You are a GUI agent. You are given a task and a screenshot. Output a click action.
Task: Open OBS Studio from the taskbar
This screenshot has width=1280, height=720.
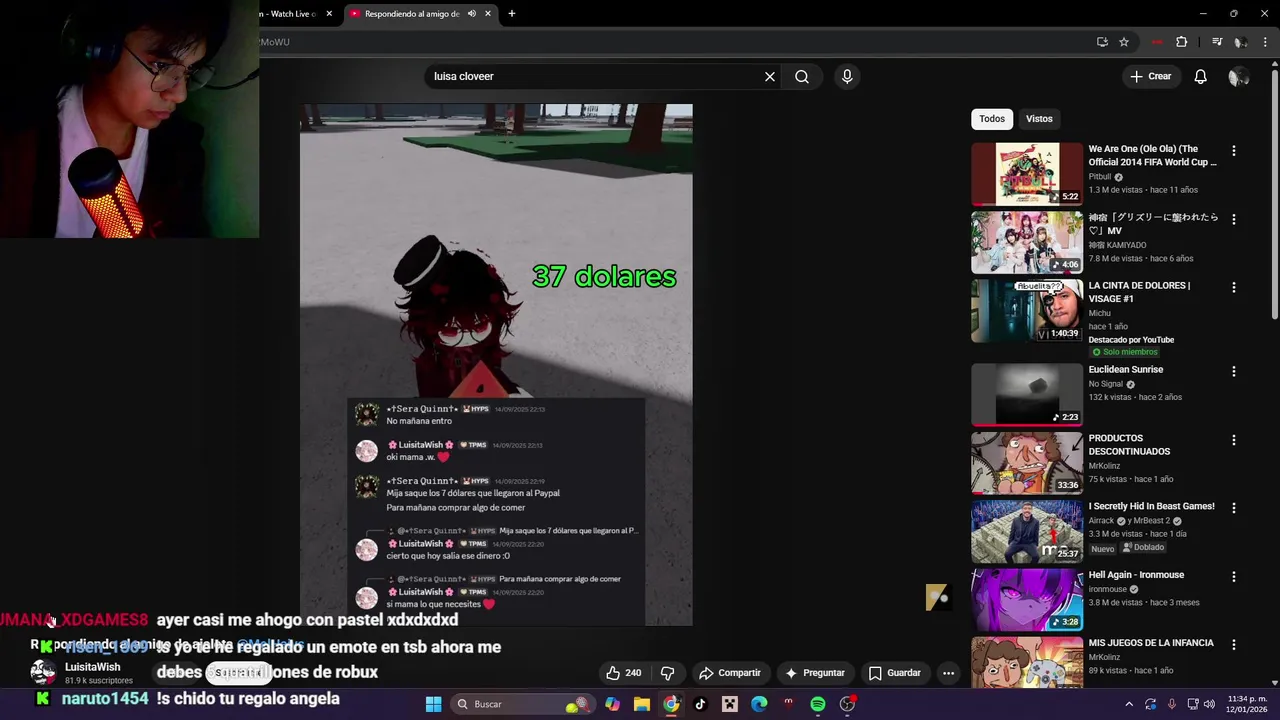coord(847,704)
